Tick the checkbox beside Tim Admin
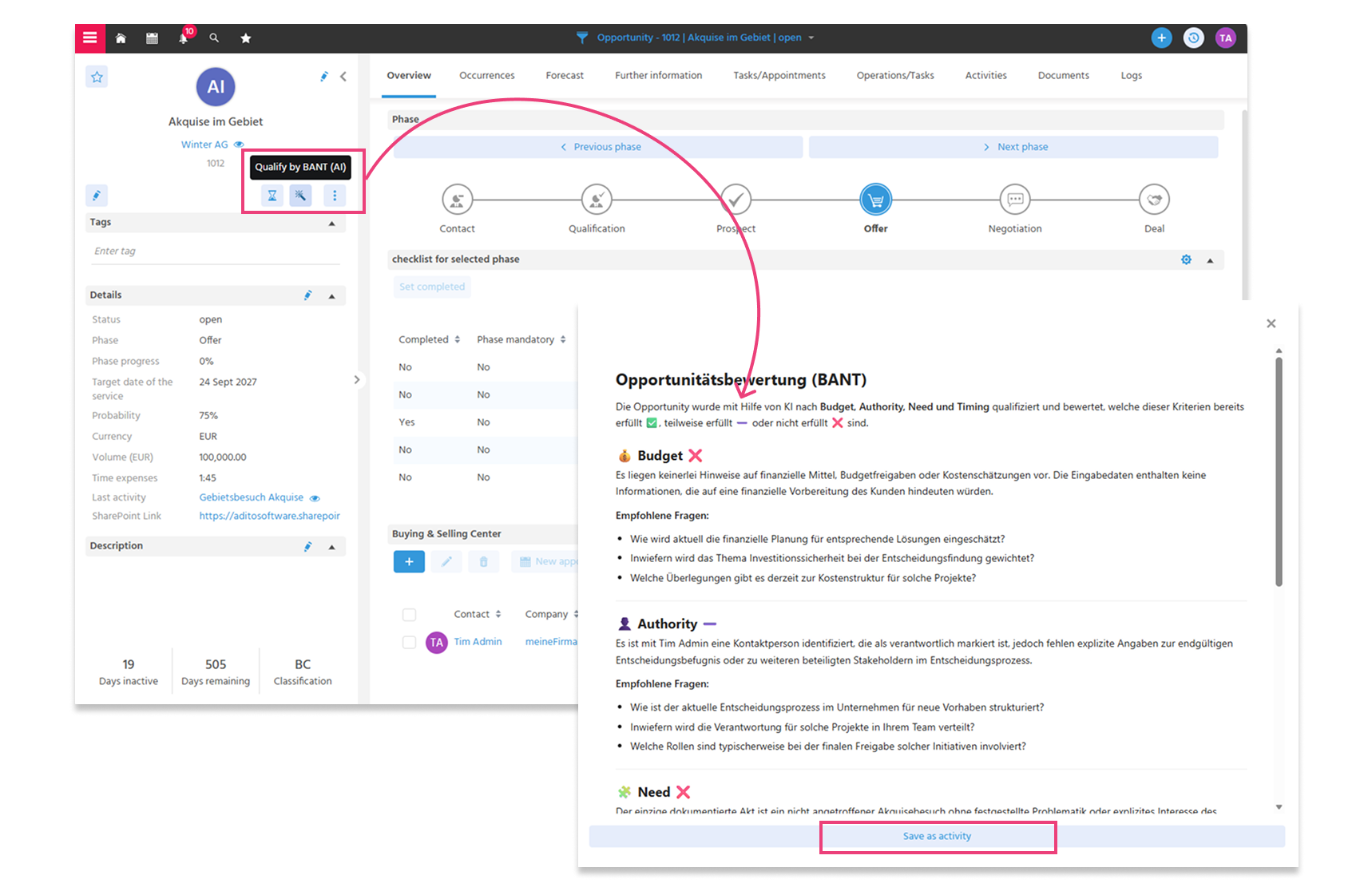The image size is (1372, 891). coord(409,642)
